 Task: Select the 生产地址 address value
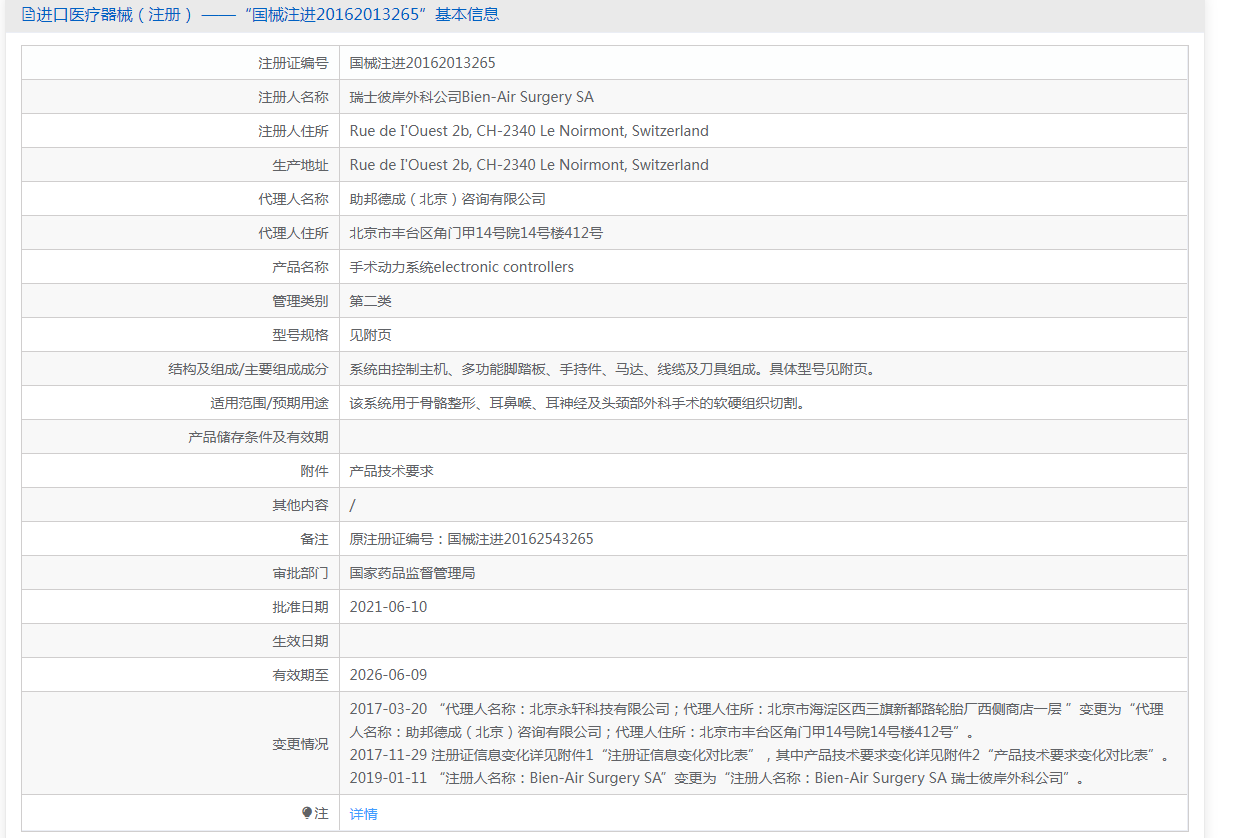pyautogui.click(x=528, y=165)
